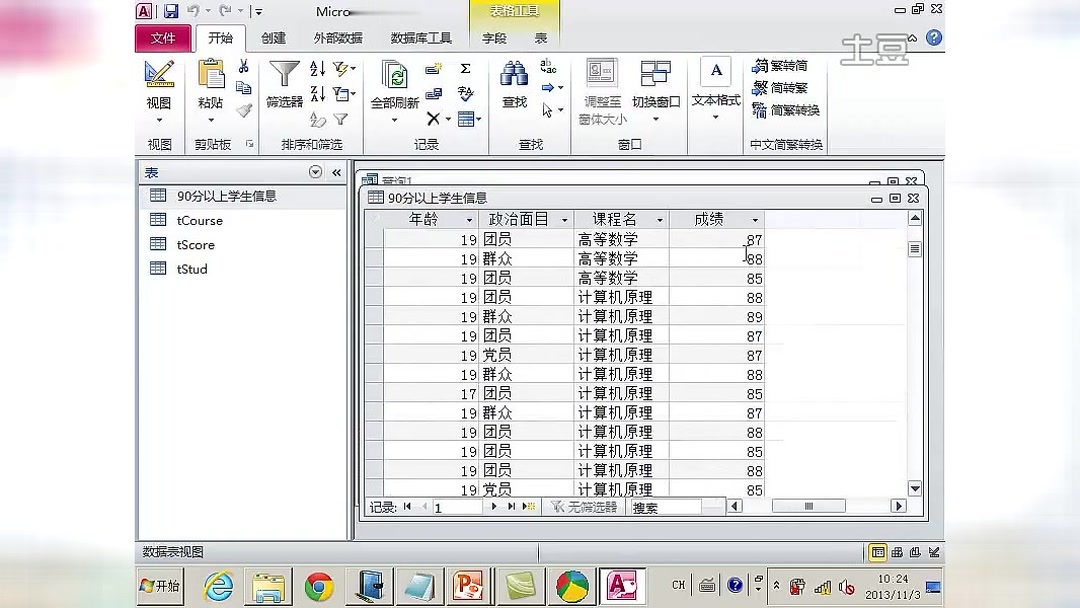Open the 外部数据 ribbon tab
The width and height of the screenshot is (1080, 608).
pos(337,38)
